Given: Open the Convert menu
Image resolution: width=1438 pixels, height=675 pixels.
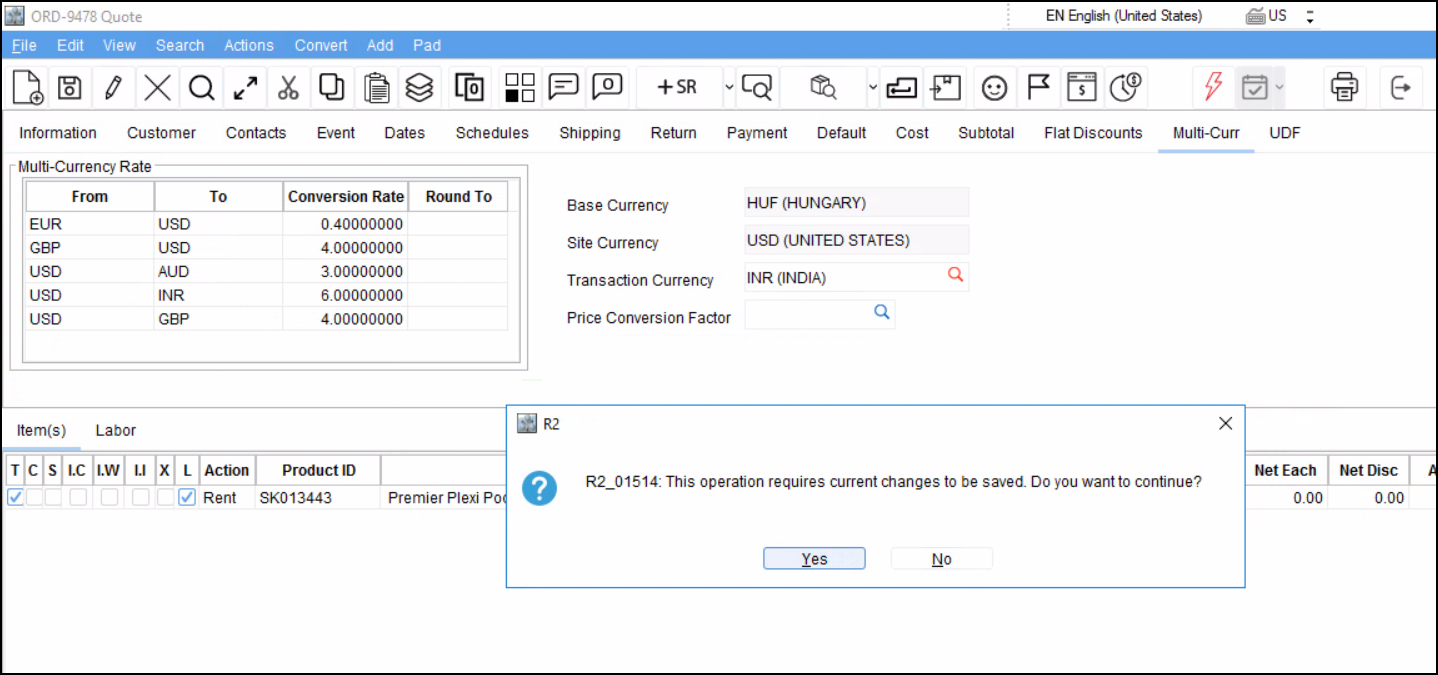Looking at the screenshot, I should tap(321, 45).
